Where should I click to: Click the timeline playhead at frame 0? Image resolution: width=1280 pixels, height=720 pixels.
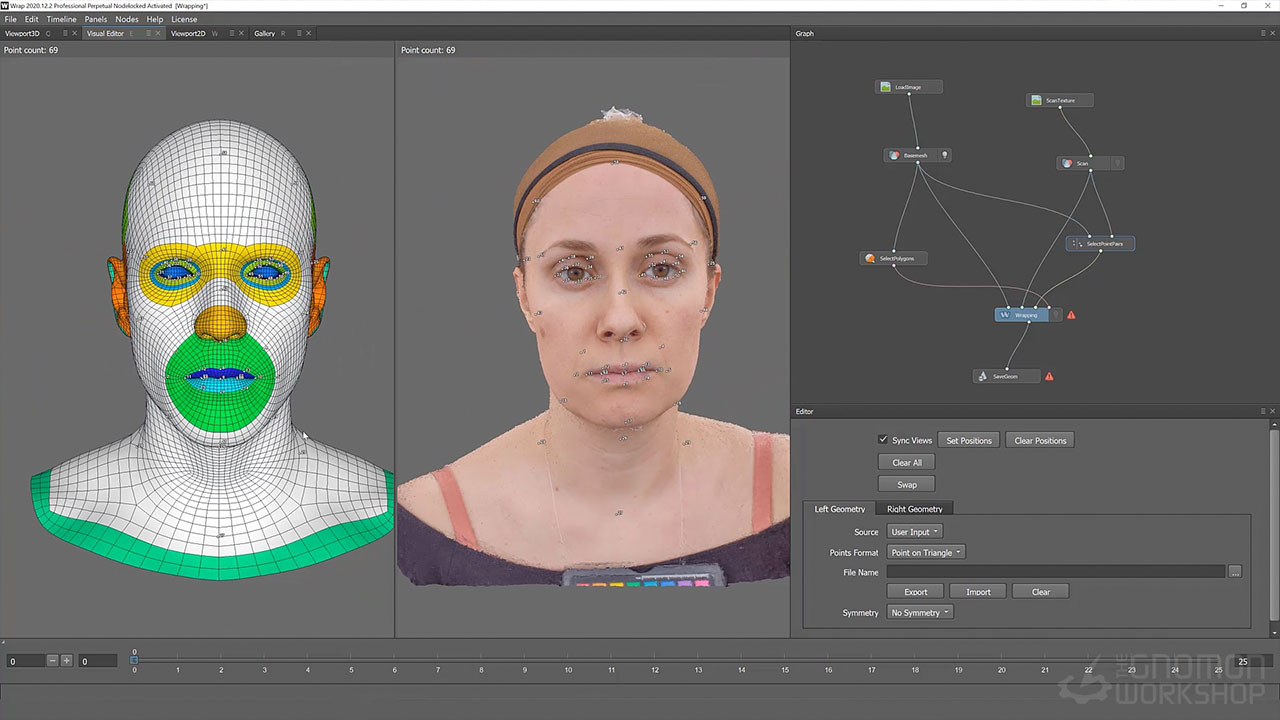point(134,659)
